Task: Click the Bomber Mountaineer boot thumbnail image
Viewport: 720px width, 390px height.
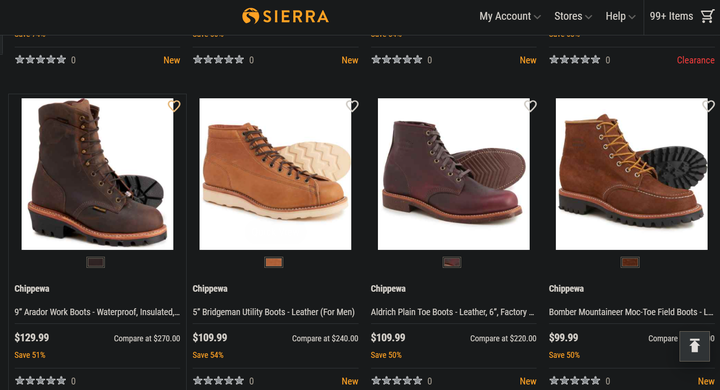Action: tap(631, 174)
